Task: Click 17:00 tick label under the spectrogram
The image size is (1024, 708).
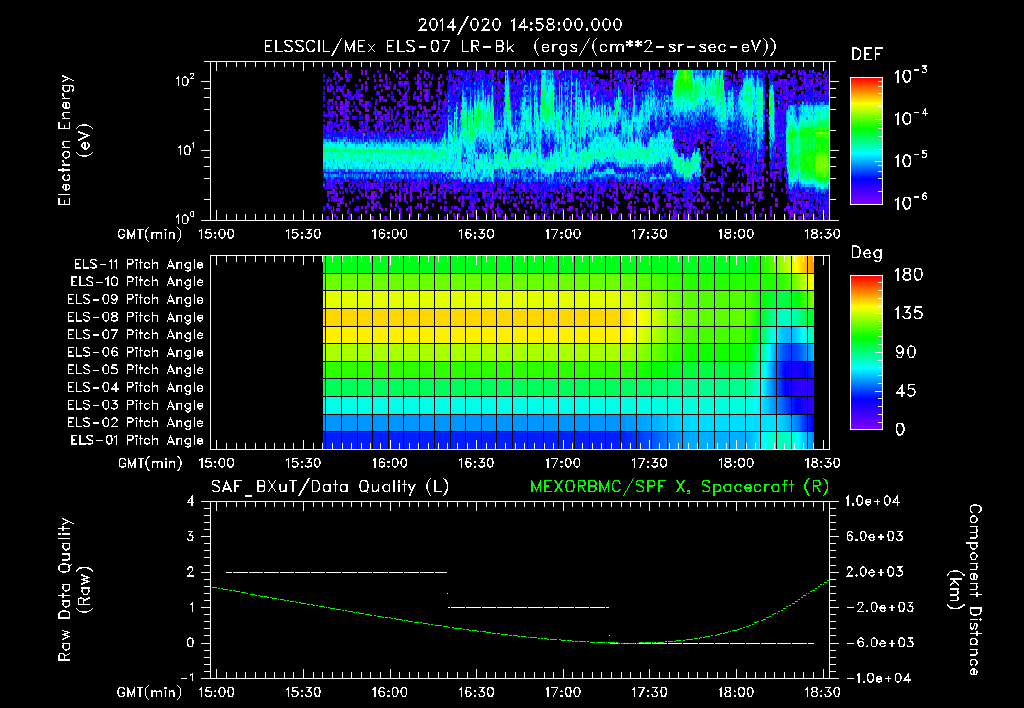Action: point(563,234)
